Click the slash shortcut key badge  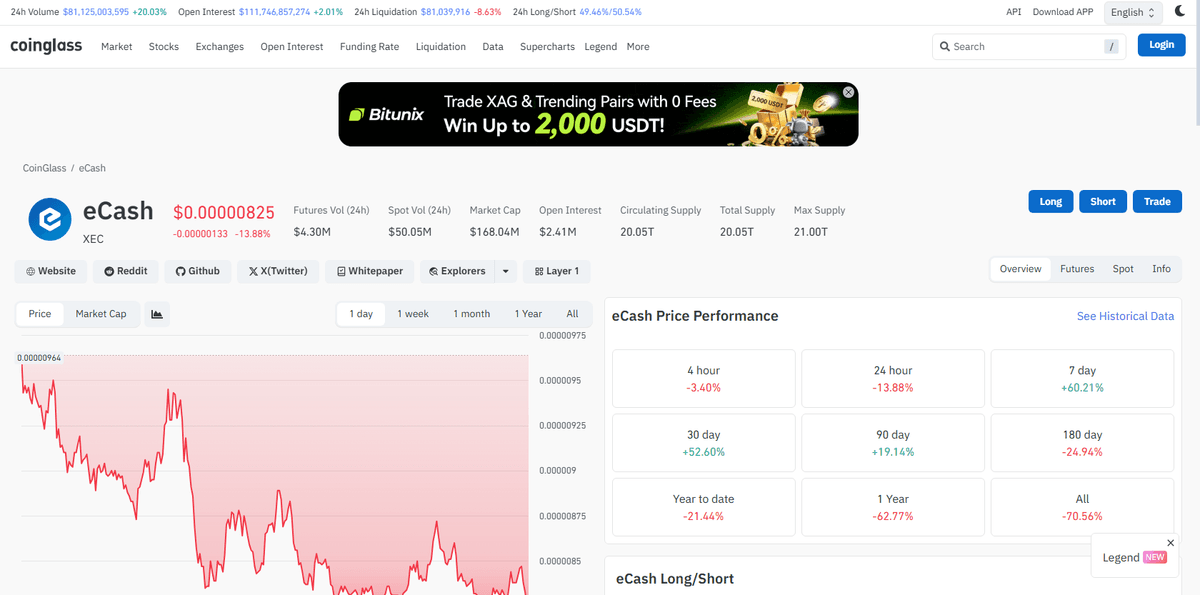(x=1111, y=46)
